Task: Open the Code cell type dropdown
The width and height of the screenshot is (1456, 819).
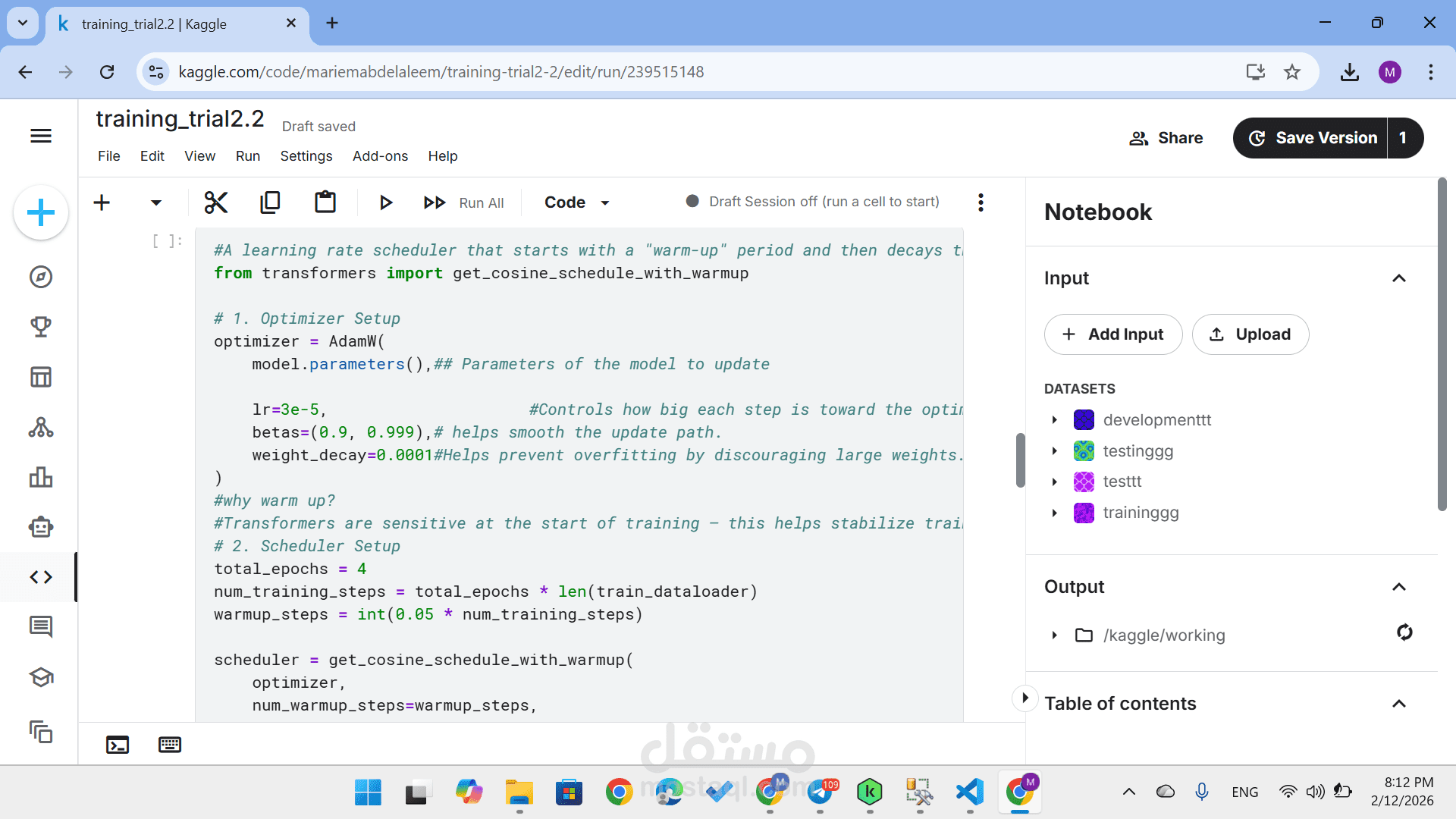Action: click(x=577, y=202)
